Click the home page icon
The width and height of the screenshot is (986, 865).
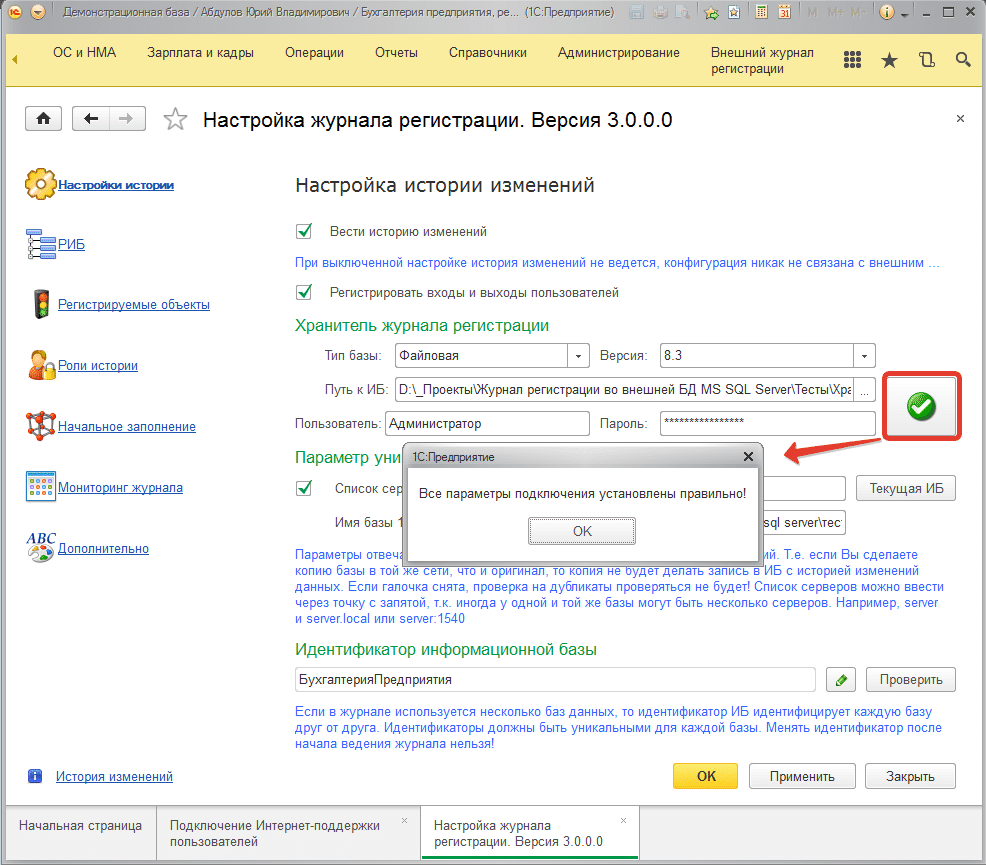tap(43, 119)
